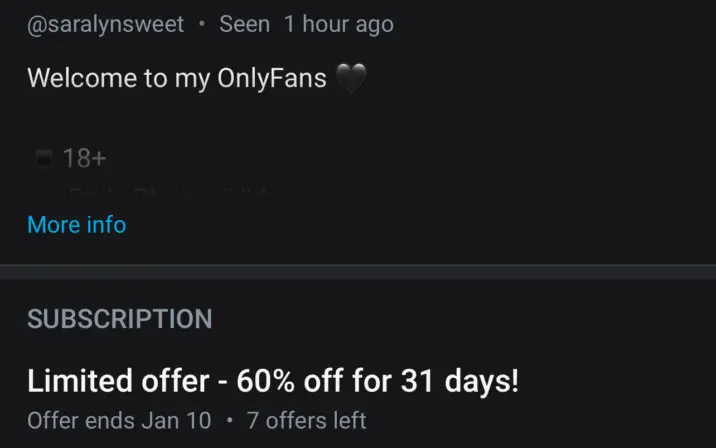Viewport: 716px width, 448px height.
Task: Select the Limited offer headline
Action: pyautogui.click(x=272, y=381)
